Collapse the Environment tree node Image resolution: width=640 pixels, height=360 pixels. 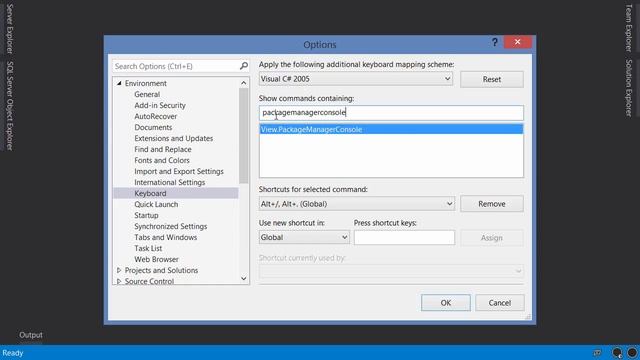(x=119, y=83)
